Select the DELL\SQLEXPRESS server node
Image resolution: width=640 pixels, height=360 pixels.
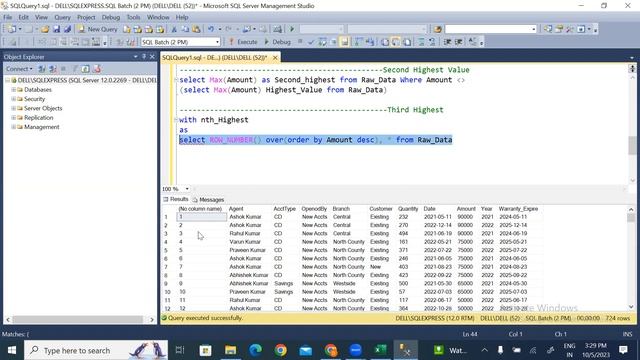click(x=84, y=80)
